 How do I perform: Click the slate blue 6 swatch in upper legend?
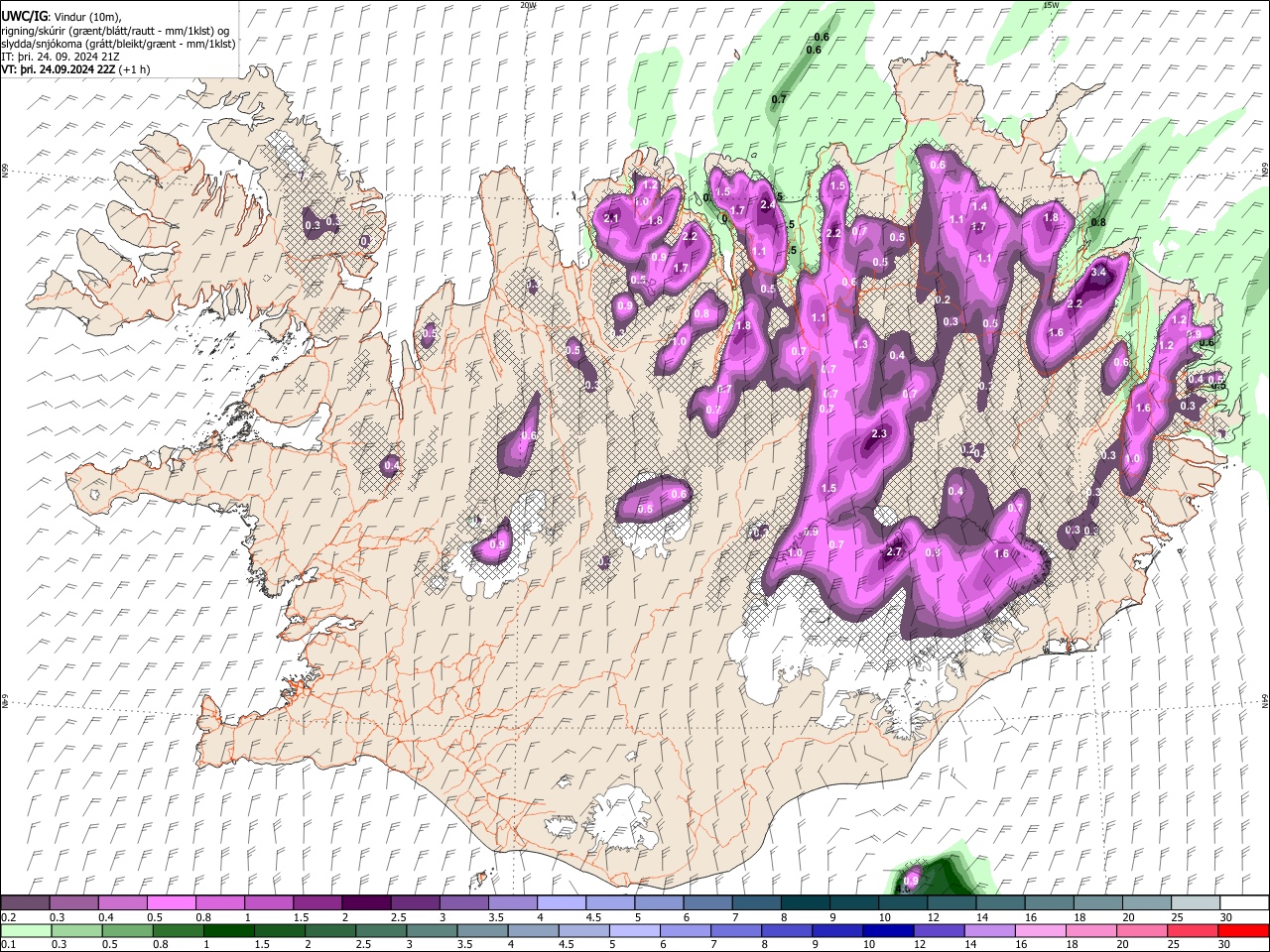[707, 903]
